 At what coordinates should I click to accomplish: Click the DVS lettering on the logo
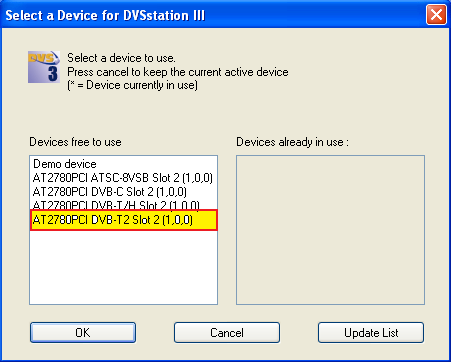41,58
